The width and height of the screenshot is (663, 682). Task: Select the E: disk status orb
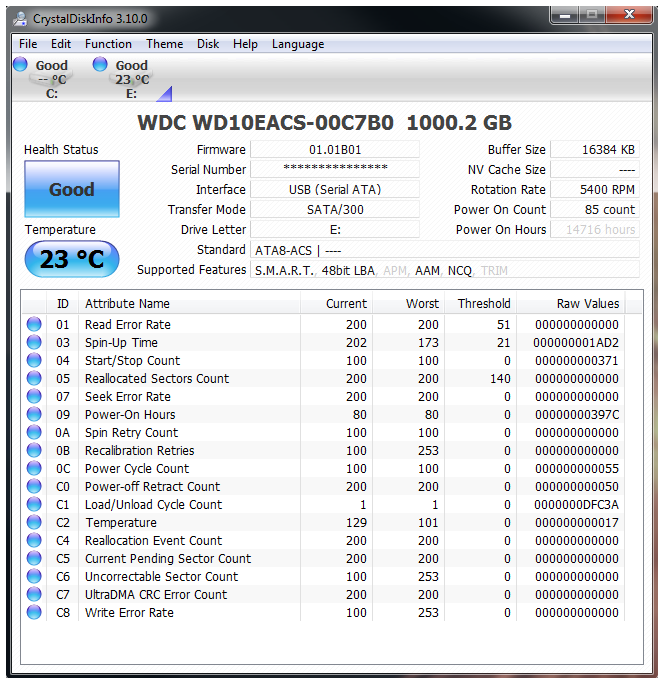click(x=100, y=65)
